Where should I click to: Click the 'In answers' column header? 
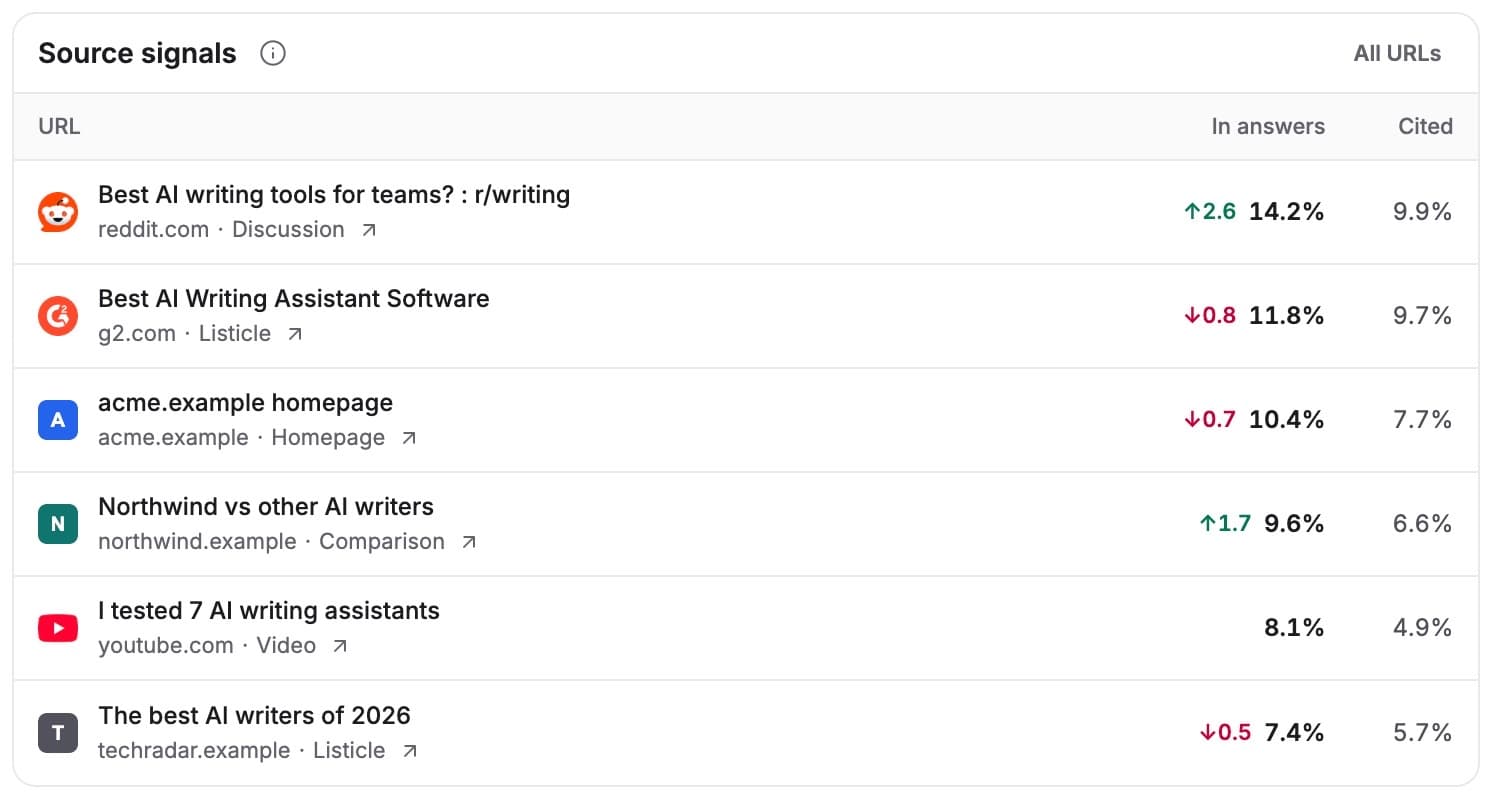(x=1268, y=126)
